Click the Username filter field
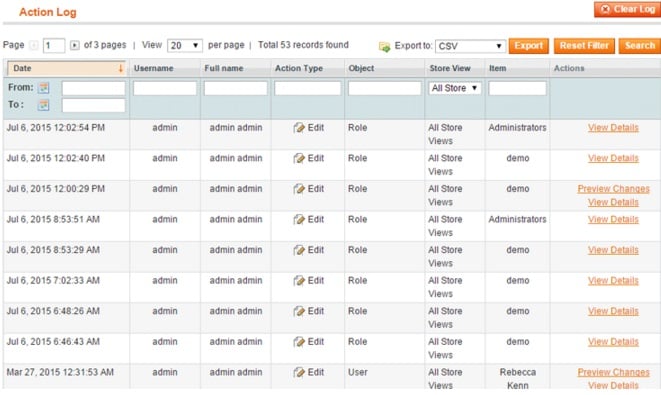This screenshot has height=395, width=661. coord(165,88)
